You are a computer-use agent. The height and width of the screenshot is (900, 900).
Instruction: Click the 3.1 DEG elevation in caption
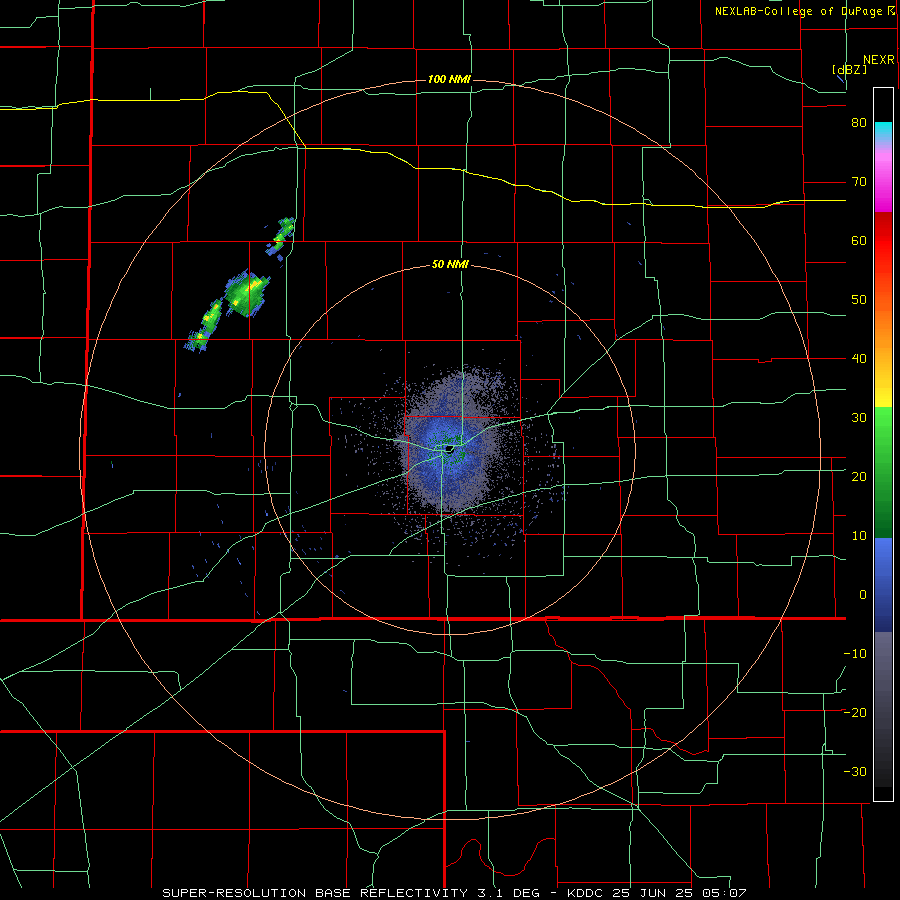tap(510, 893)
